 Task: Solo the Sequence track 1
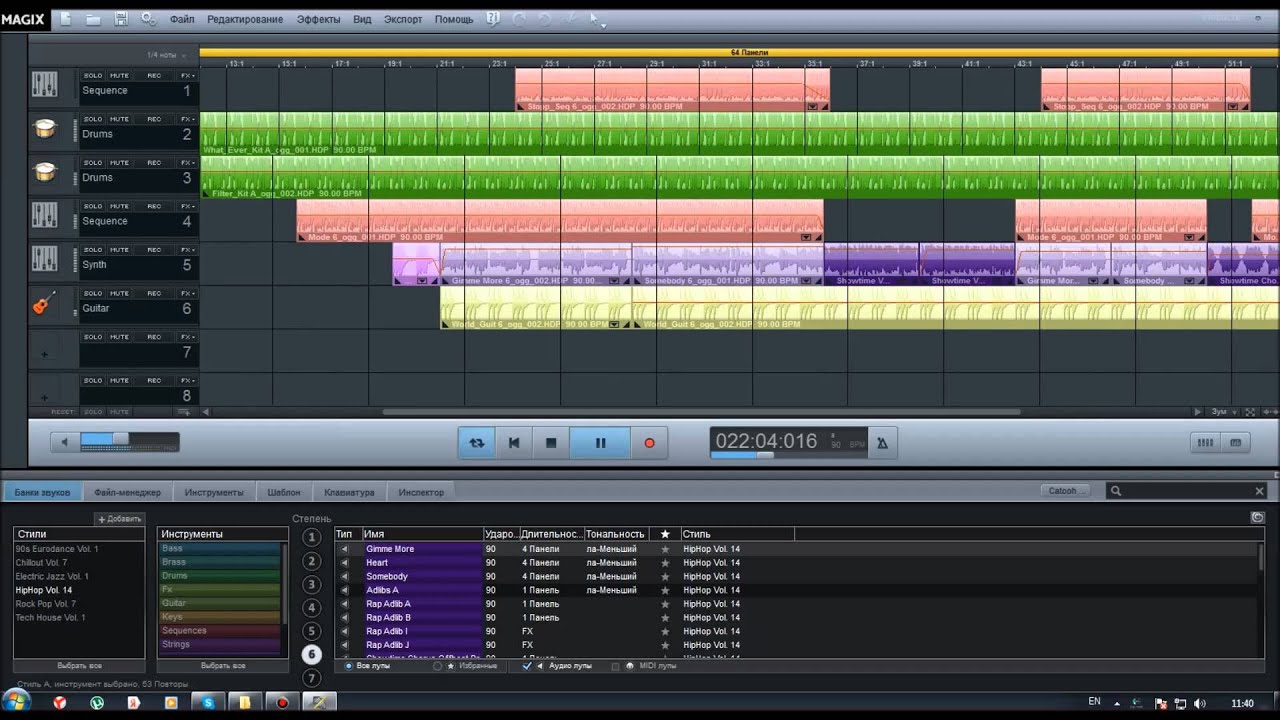(93, 76)
